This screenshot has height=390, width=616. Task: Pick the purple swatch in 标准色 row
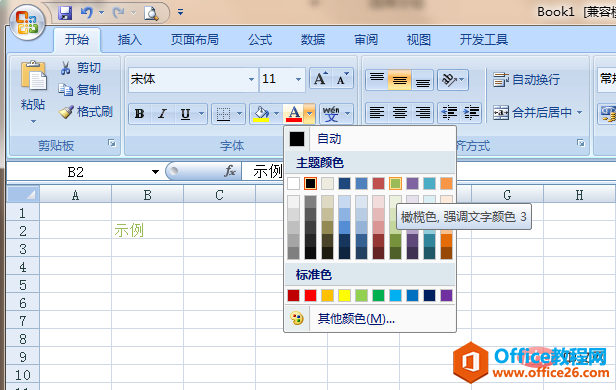click(446, 295)
